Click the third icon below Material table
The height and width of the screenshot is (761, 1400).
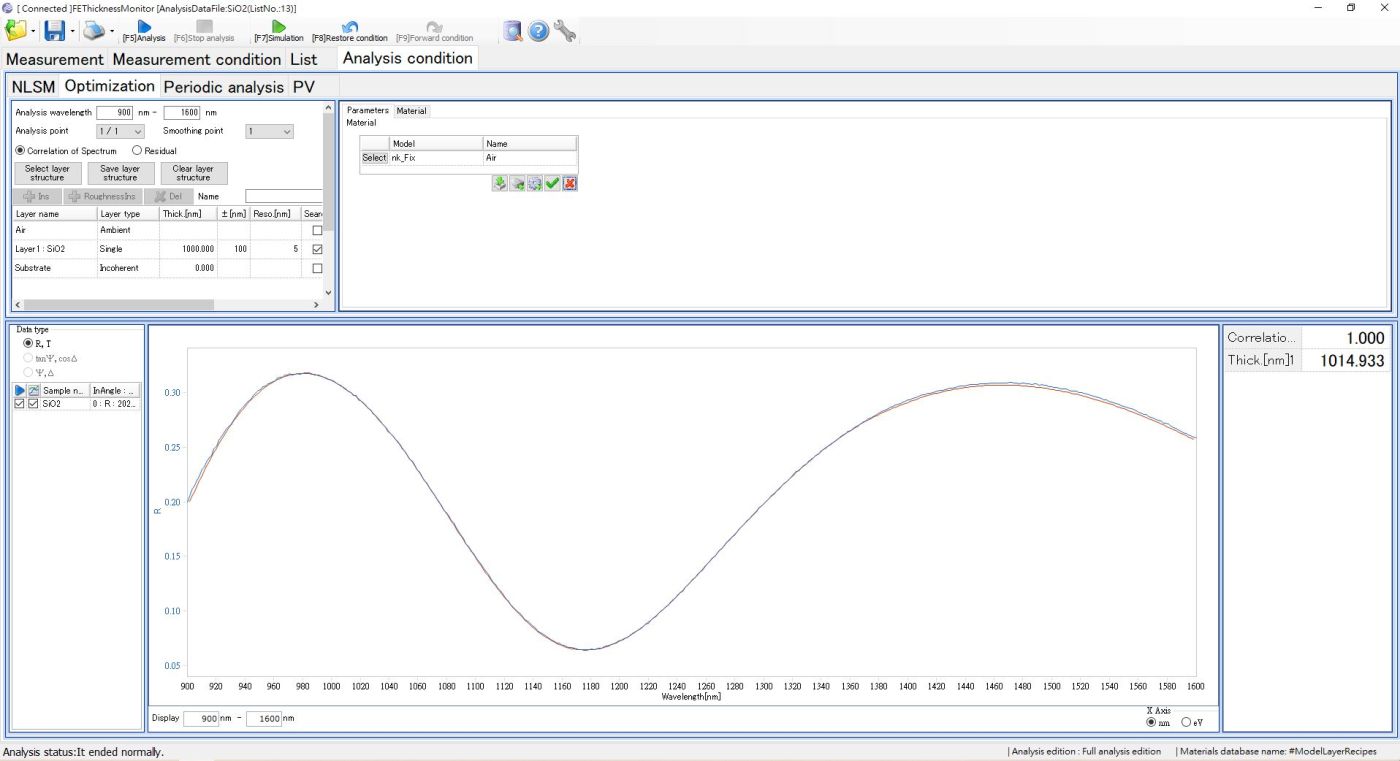(535, 183)
